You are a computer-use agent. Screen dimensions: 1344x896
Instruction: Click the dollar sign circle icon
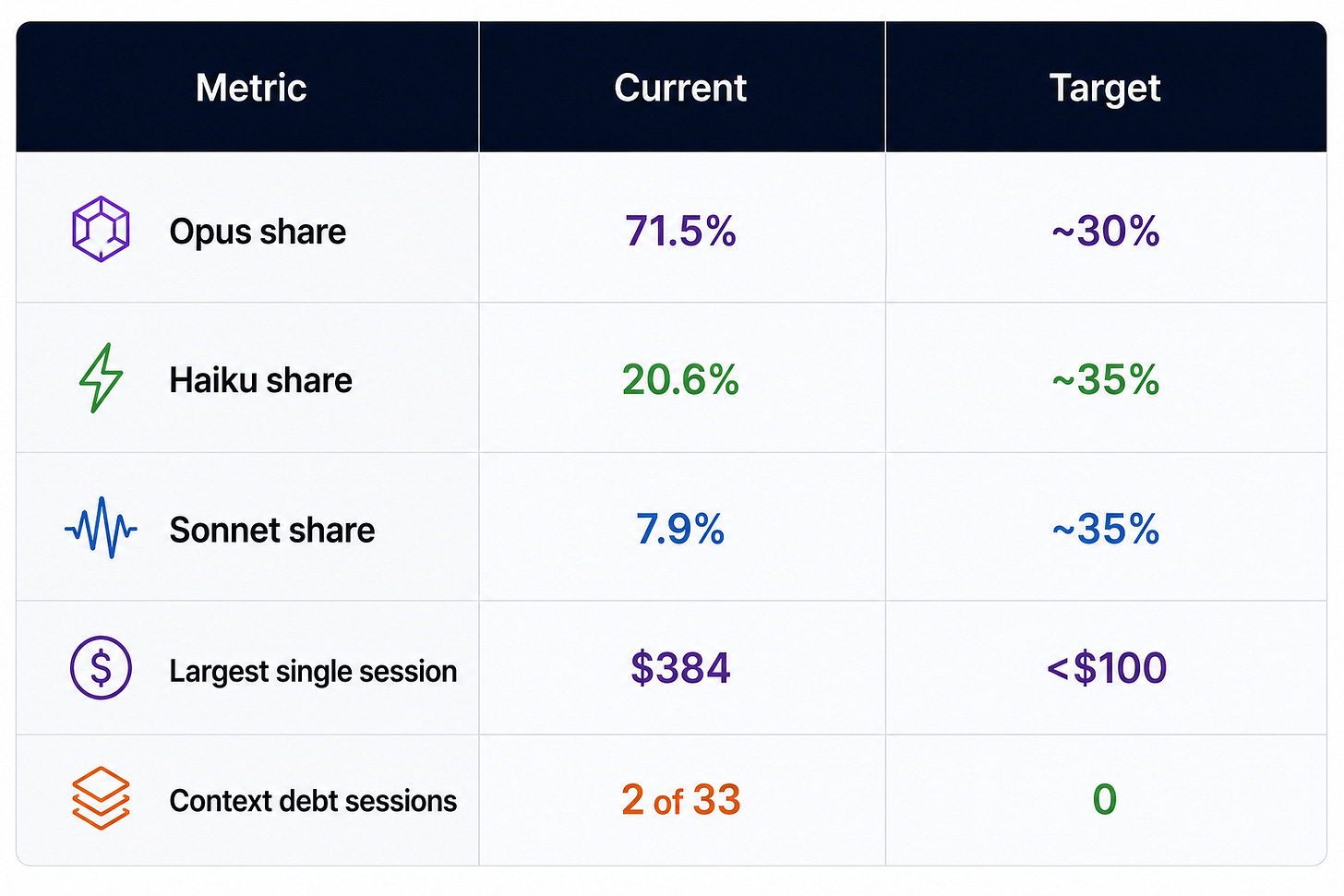[x=101, y=667]
